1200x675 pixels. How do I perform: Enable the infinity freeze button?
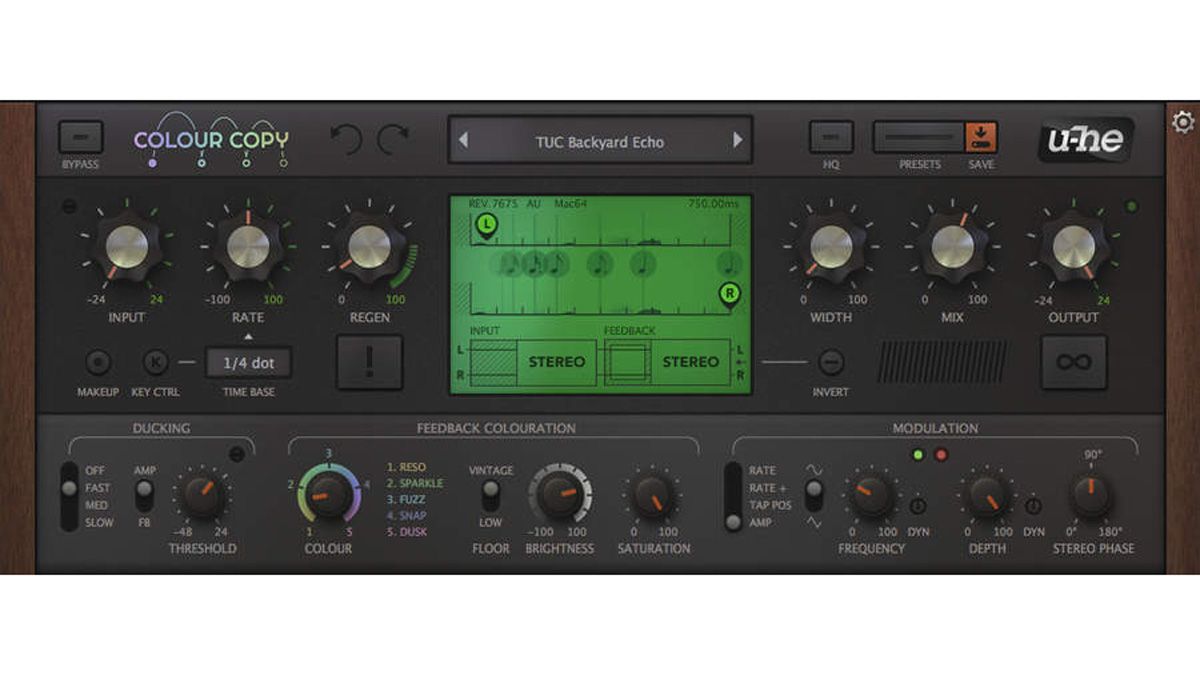click(1073, 361)
